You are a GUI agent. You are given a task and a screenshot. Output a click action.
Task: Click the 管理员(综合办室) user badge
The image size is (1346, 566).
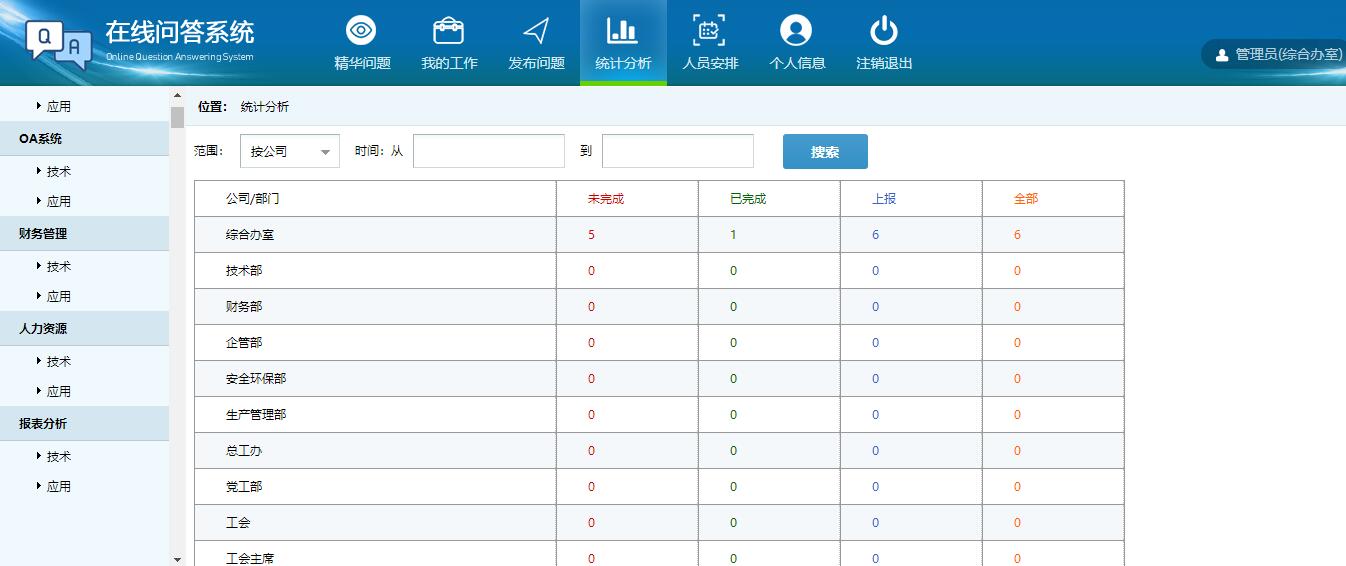point(1277,55)
